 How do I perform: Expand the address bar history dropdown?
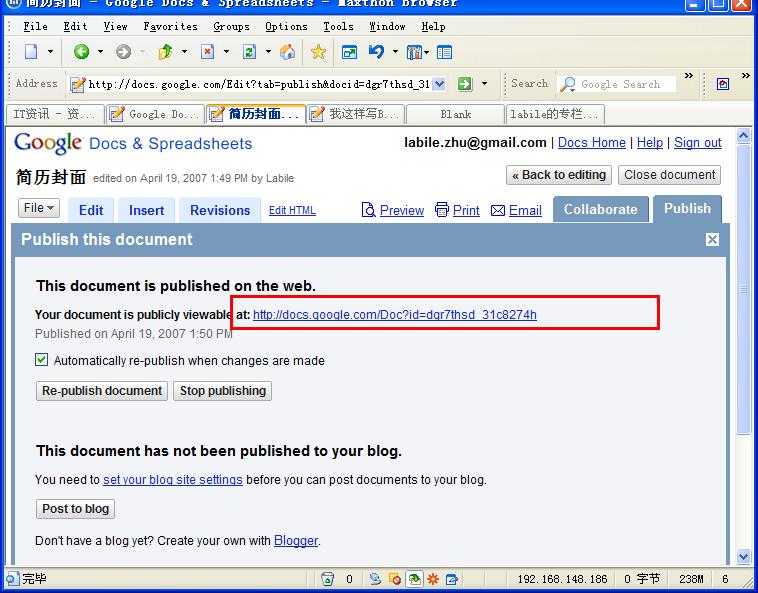tap(439, 84)
